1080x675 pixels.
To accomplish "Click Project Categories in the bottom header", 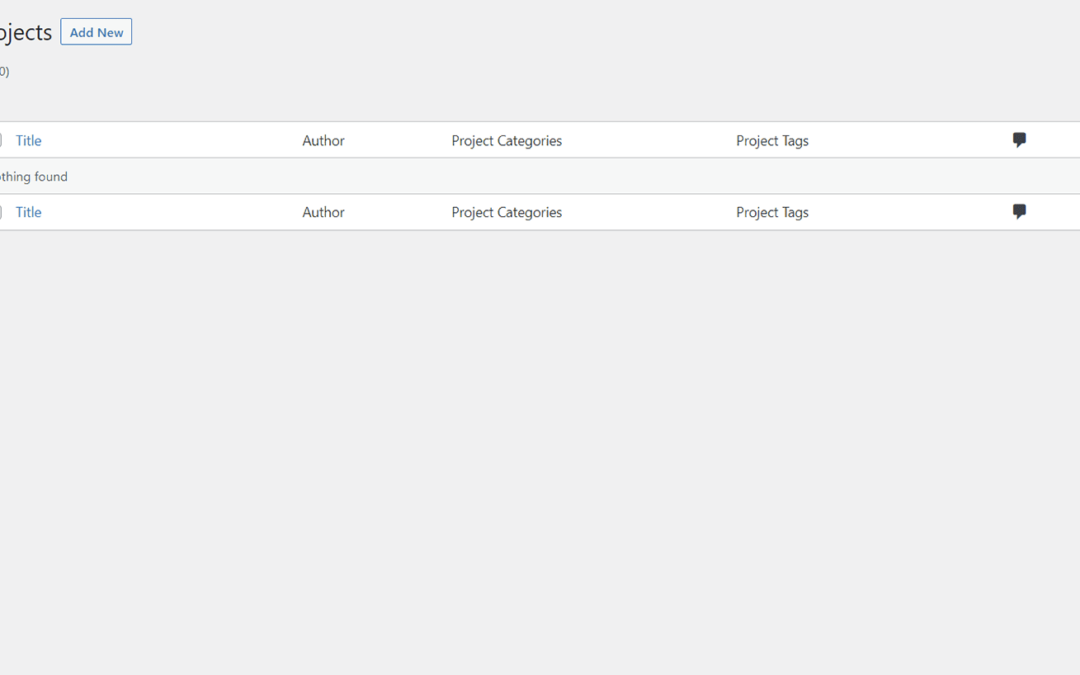I will (x=507, y=212).
